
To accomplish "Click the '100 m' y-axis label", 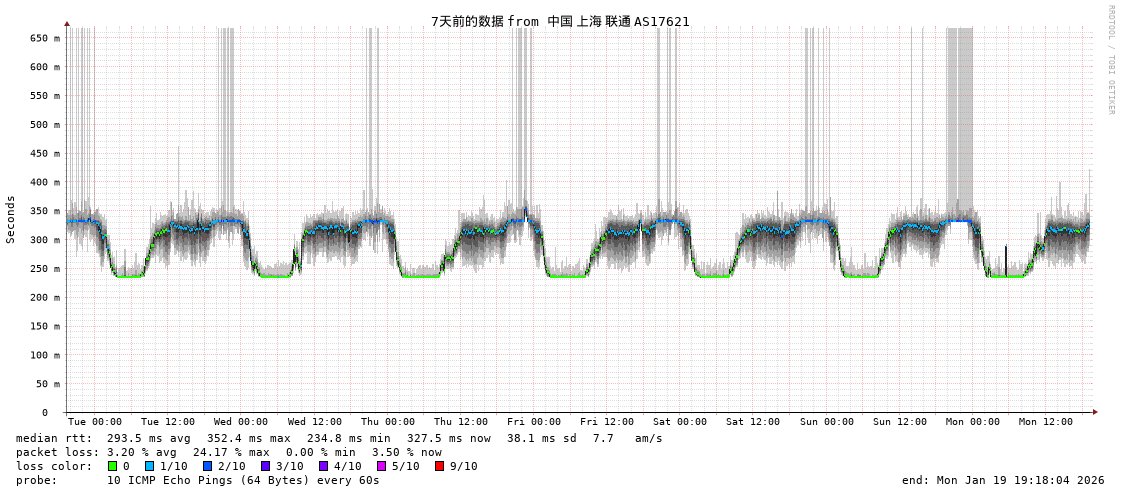I will click(x=45, y=355).
